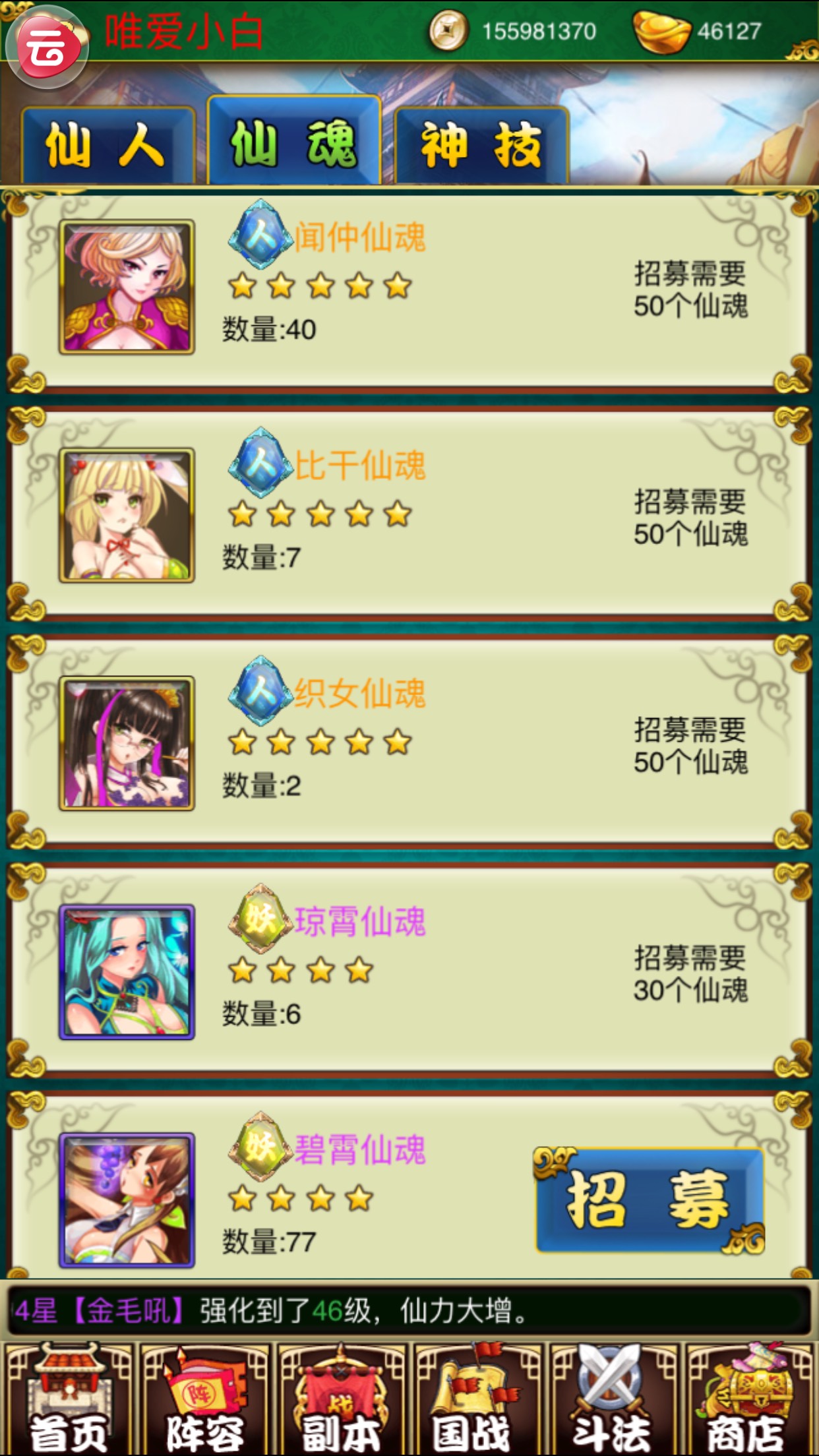Open 阵容 lineup icon
This screenshot has height=1456, width=819.
coord(205,1399)
